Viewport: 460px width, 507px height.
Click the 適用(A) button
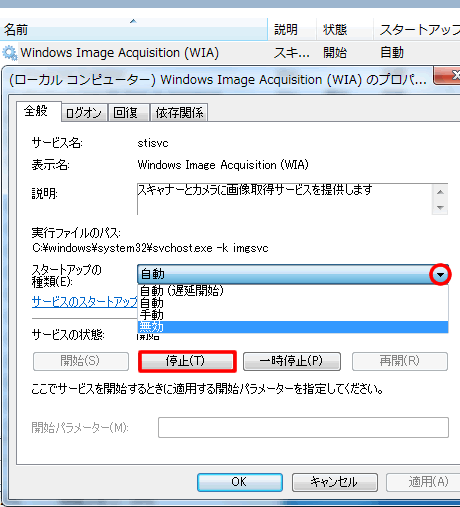click(423, 482)
